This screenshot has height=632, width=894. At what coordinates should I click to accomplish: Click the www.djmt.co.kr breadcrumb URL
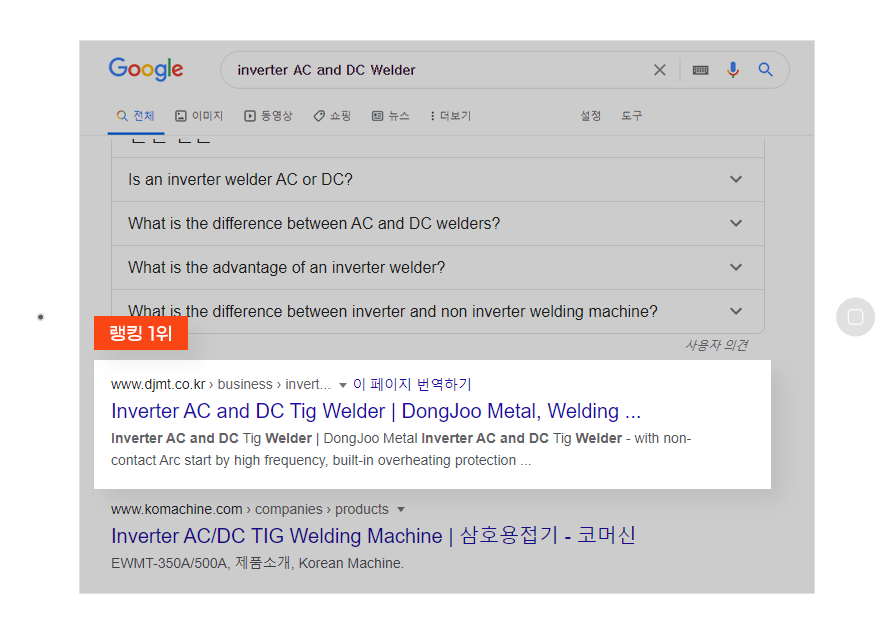click(x=221, y=384)
